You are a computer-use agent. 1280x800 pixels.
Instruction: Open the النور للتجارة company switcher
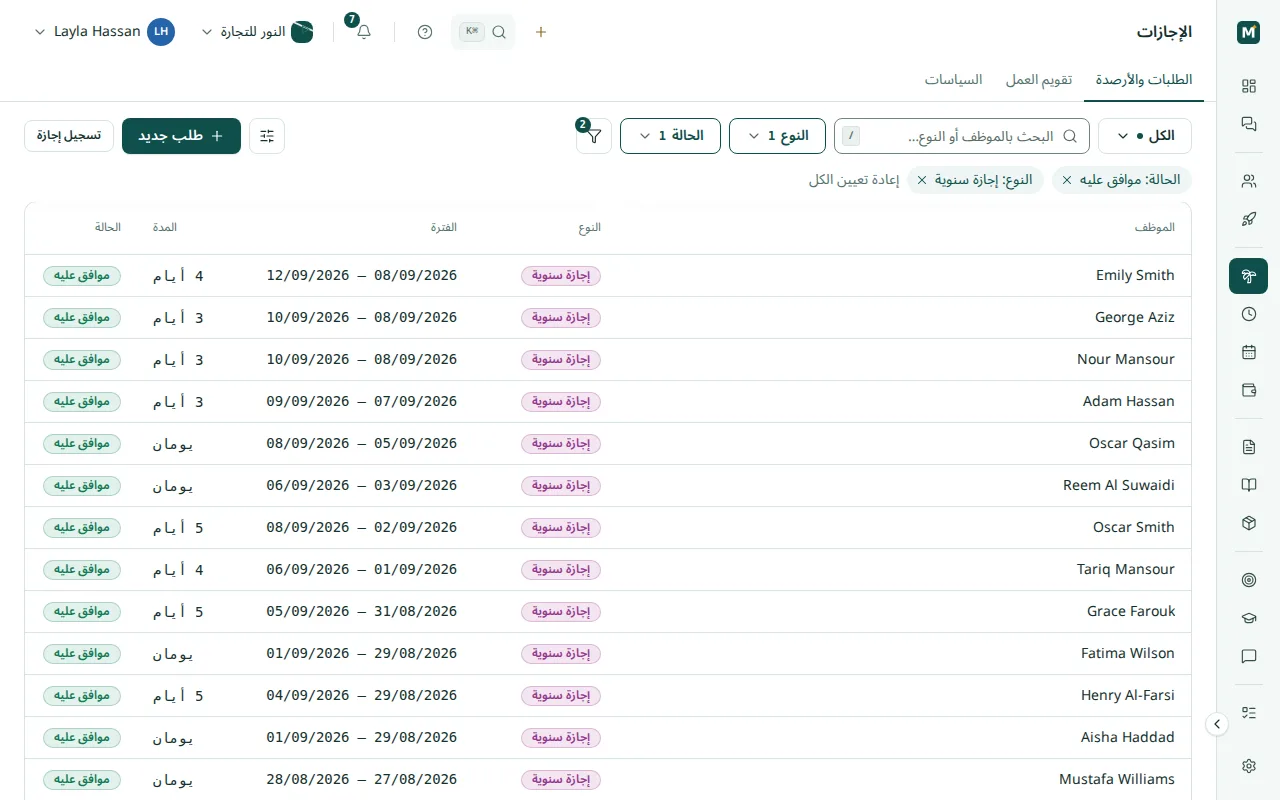coord(258,32)
